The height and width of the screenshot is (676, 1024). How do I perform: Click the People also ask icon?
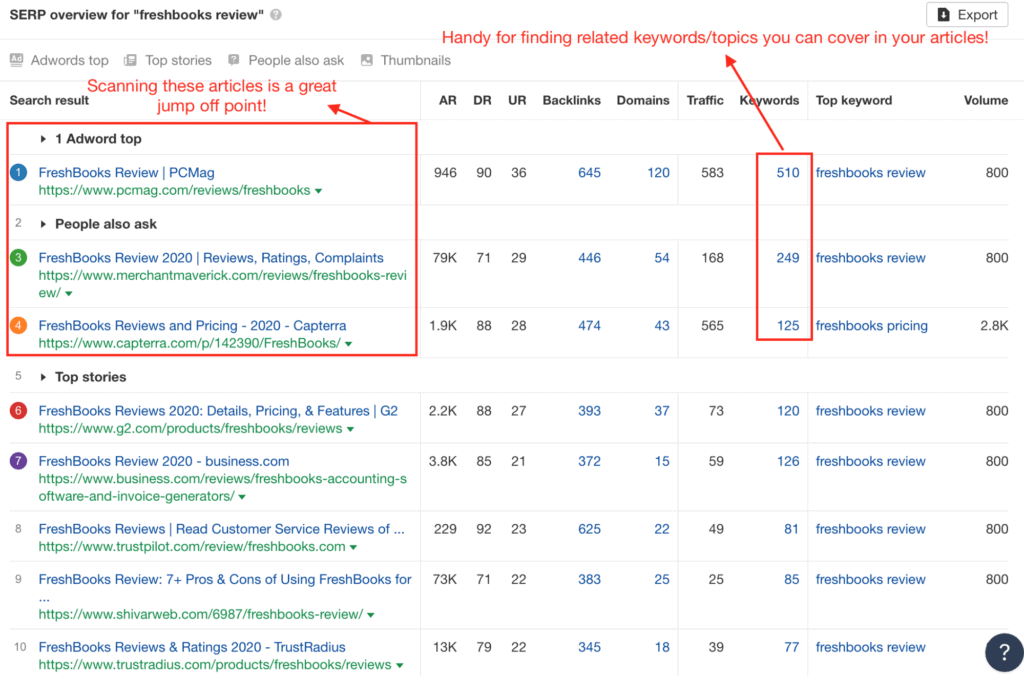coord(234,60)
